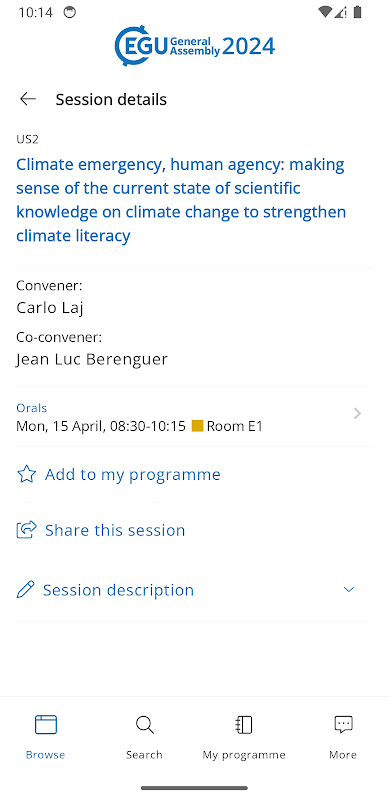Click the share icon beside Share this session
Viewport: 389px width, 800px height.
[x=27, y=530]
